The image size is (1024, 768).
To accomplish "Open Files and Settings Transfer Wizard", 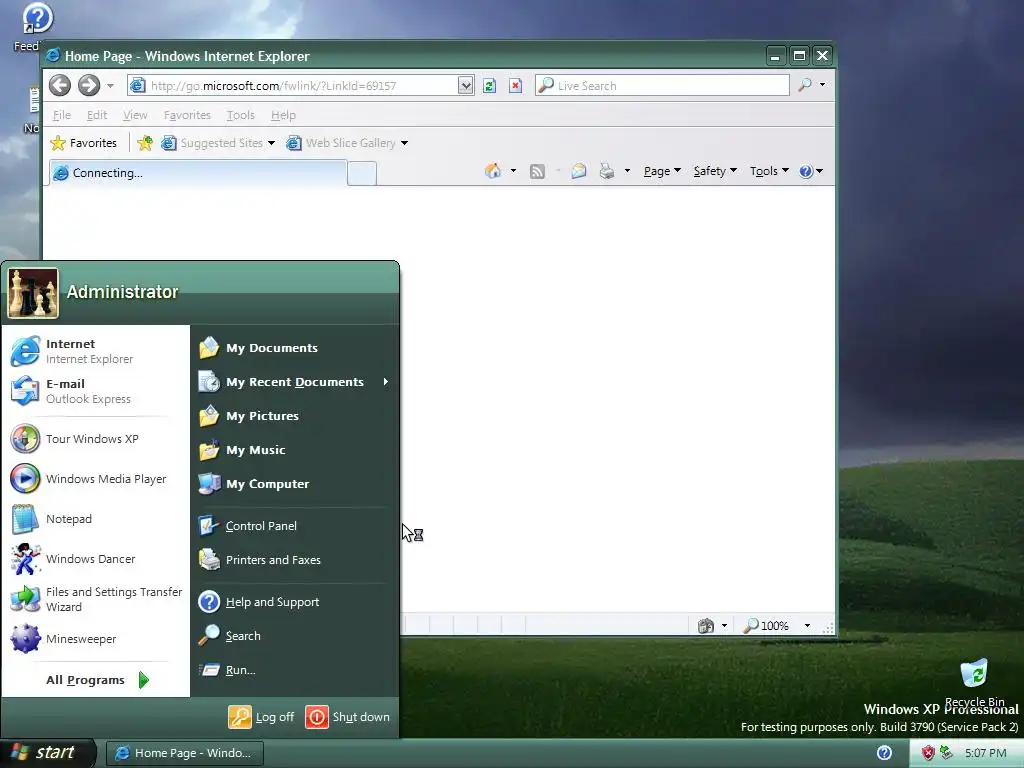I will click(96, 599).
